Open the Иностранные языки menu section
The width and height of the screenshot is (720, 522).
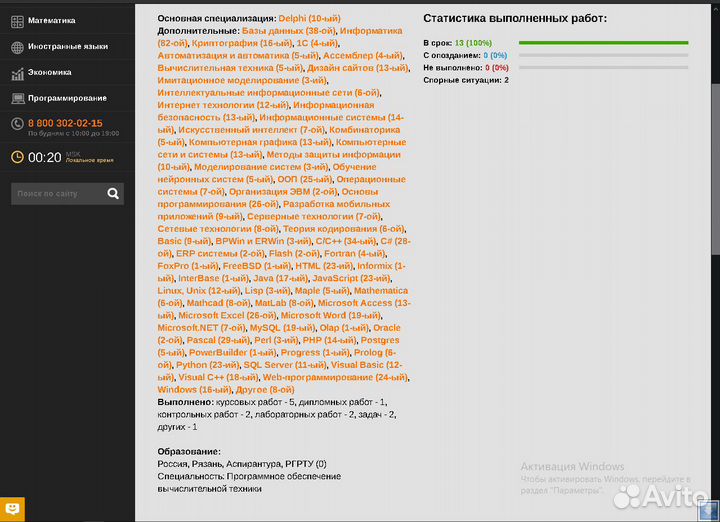click(68, 47)
